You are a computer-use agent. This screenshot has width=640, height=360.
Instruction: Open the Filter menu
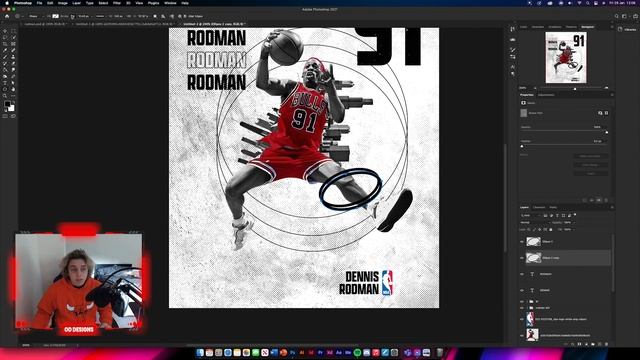pyautogui.click(x=117, y=3)
